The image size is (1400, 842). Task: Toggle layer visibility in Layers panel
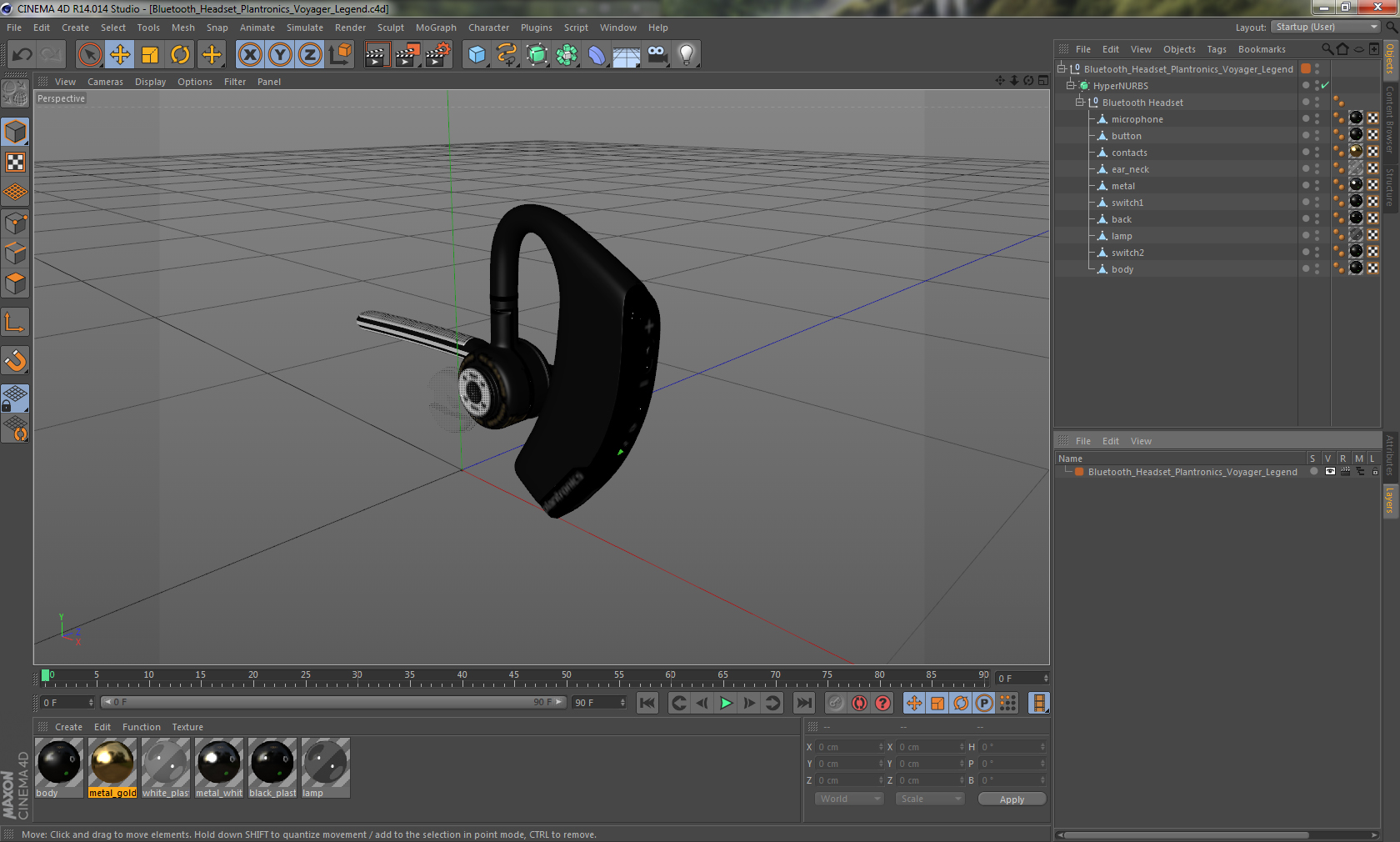pos(1330,471)
